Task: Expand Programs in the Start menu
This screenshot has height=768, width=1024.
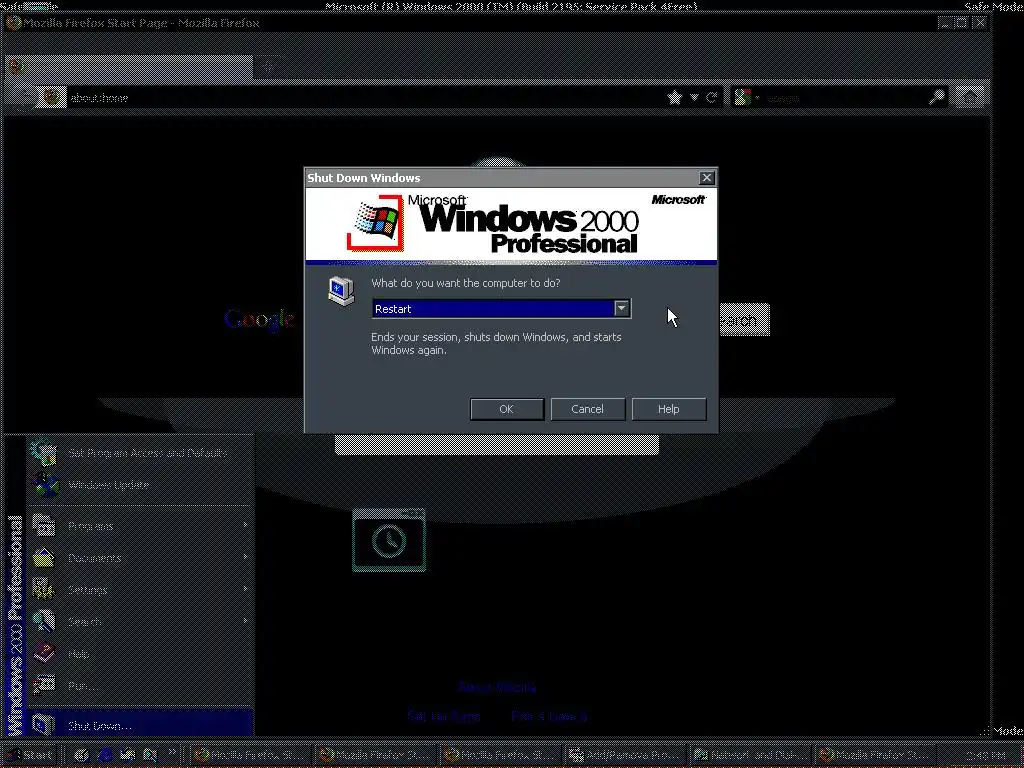Action: (x=140, y=526)
